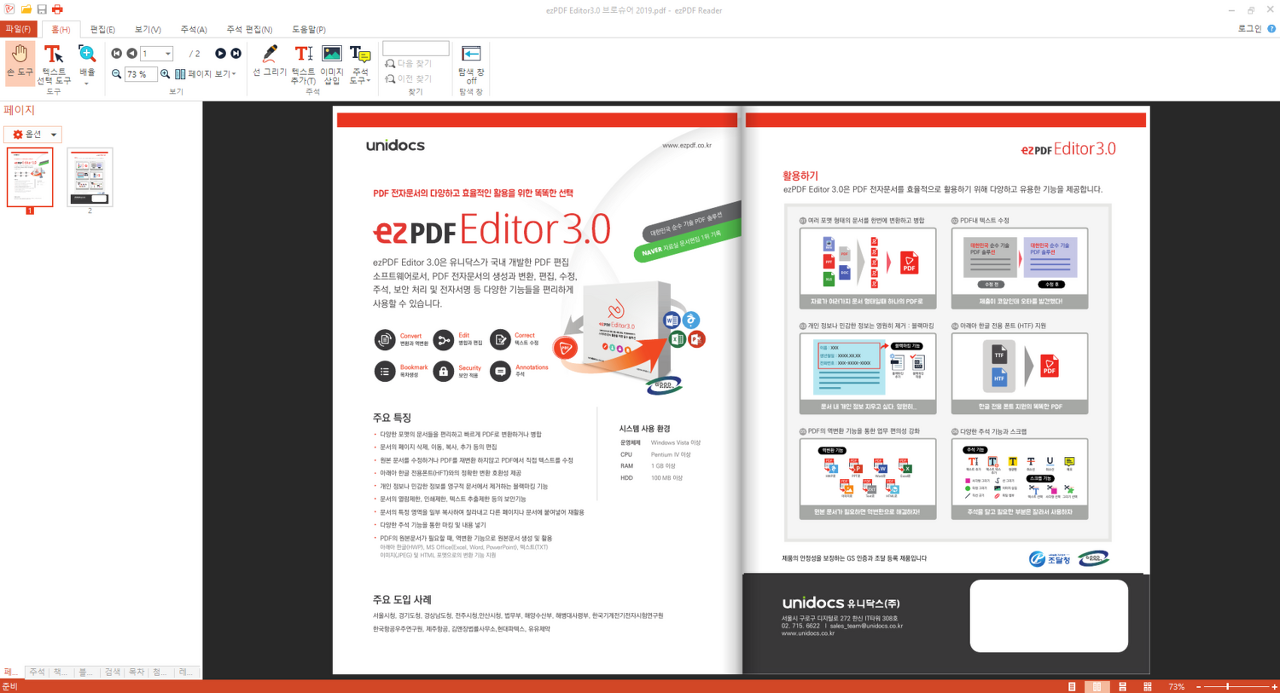
Task: Click the 73 % zoom percentage field
Action: click(x=140, y=74)
